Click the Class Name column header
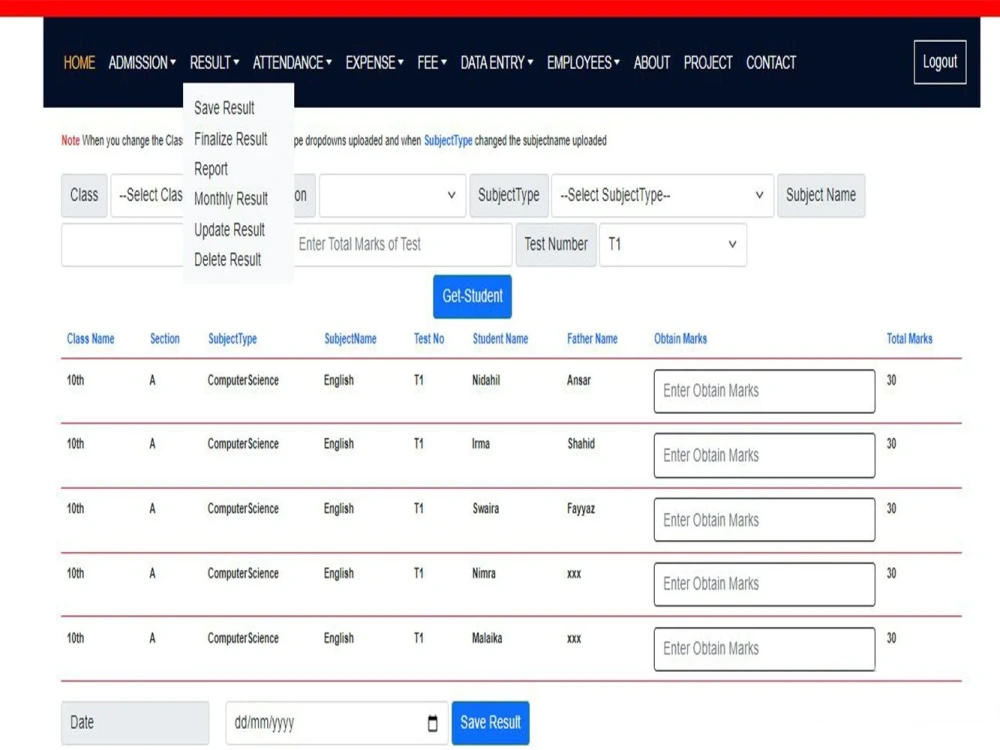1000x750 pixels. (91, 339)
